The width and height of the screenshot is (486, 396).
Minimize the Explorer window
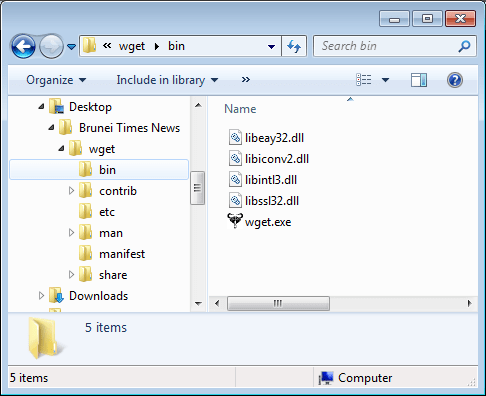coord(394,19)
